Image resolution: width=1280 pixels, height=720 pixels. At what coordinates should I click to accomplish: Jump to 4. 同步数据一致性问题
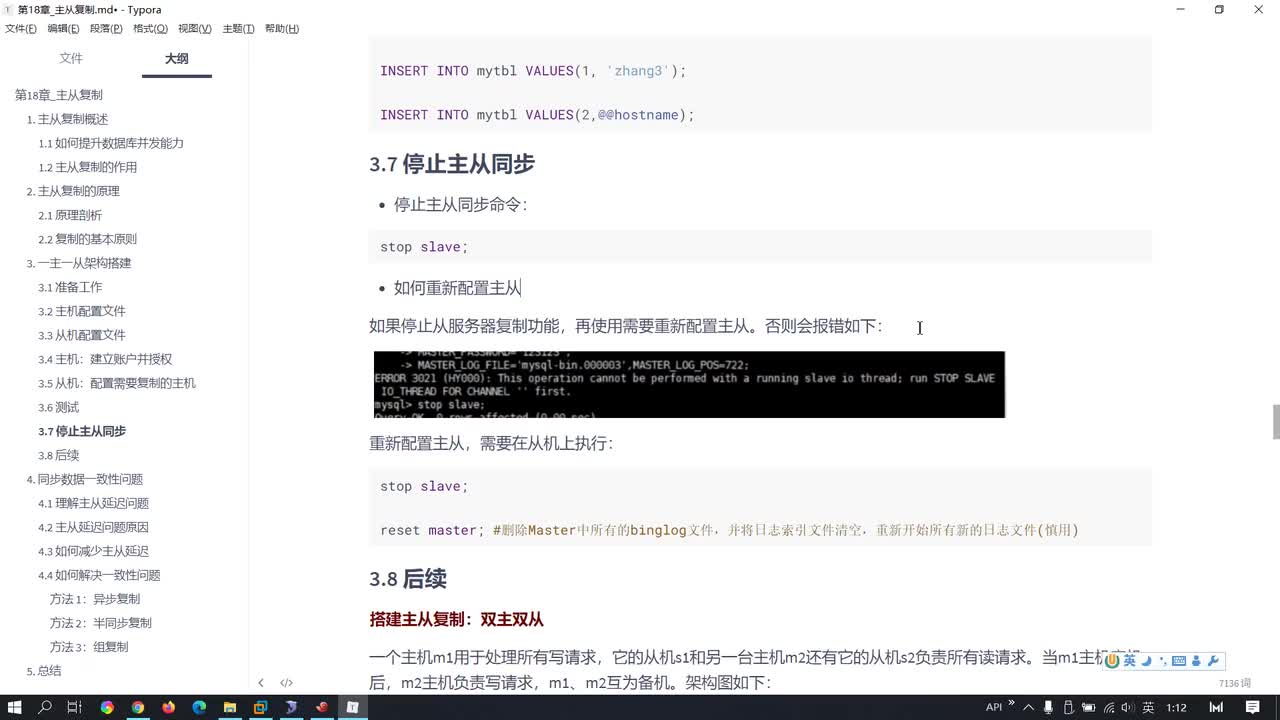tap(85, 479)
